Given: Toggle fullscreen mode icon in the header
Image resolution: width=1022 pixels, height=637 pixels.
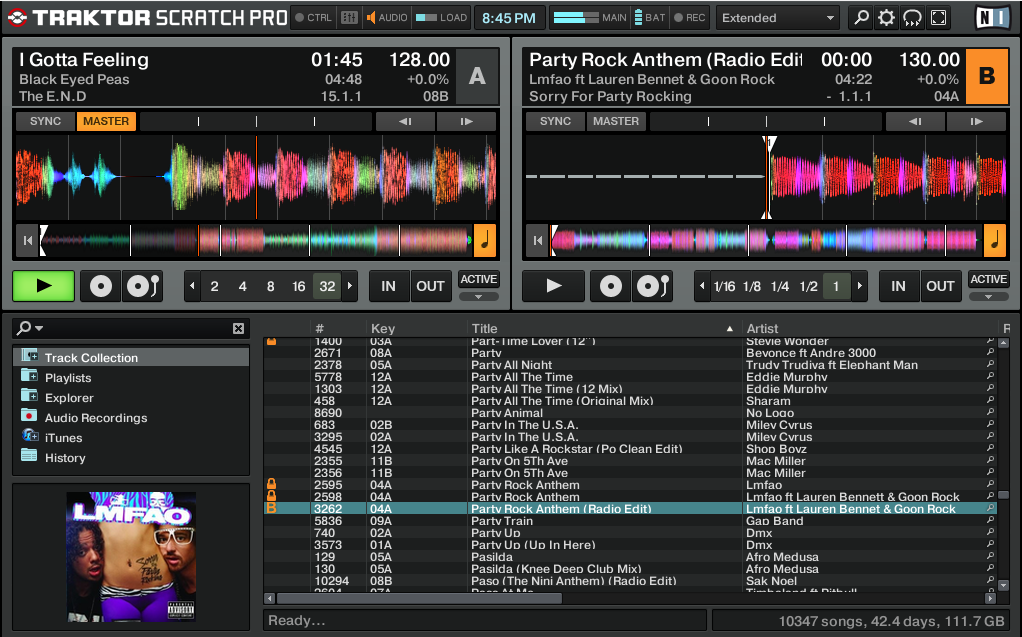Looking at the screenshot, I should pos(938,18).
